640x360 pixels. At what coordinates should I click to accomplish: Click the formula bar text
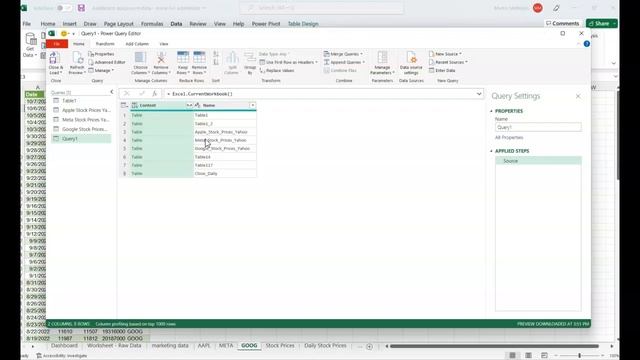202,94
